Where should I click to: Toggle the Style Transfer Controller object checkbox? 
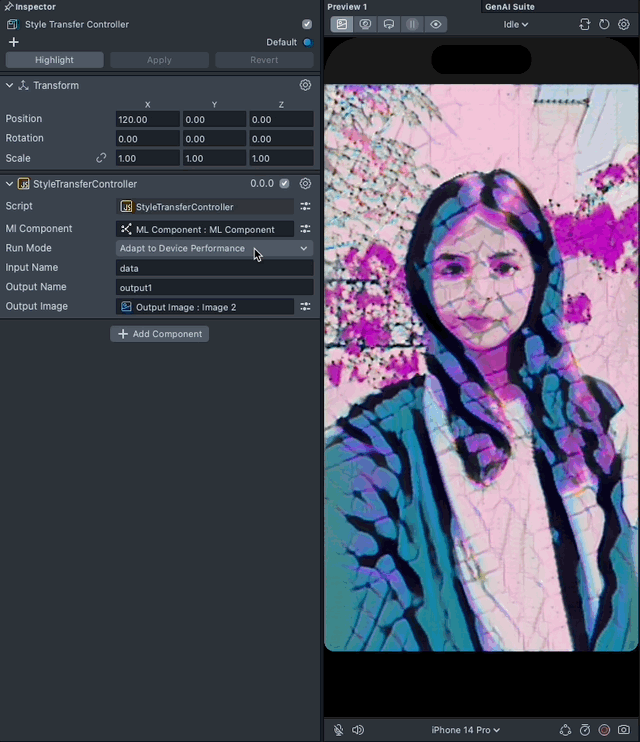[307, 24]
